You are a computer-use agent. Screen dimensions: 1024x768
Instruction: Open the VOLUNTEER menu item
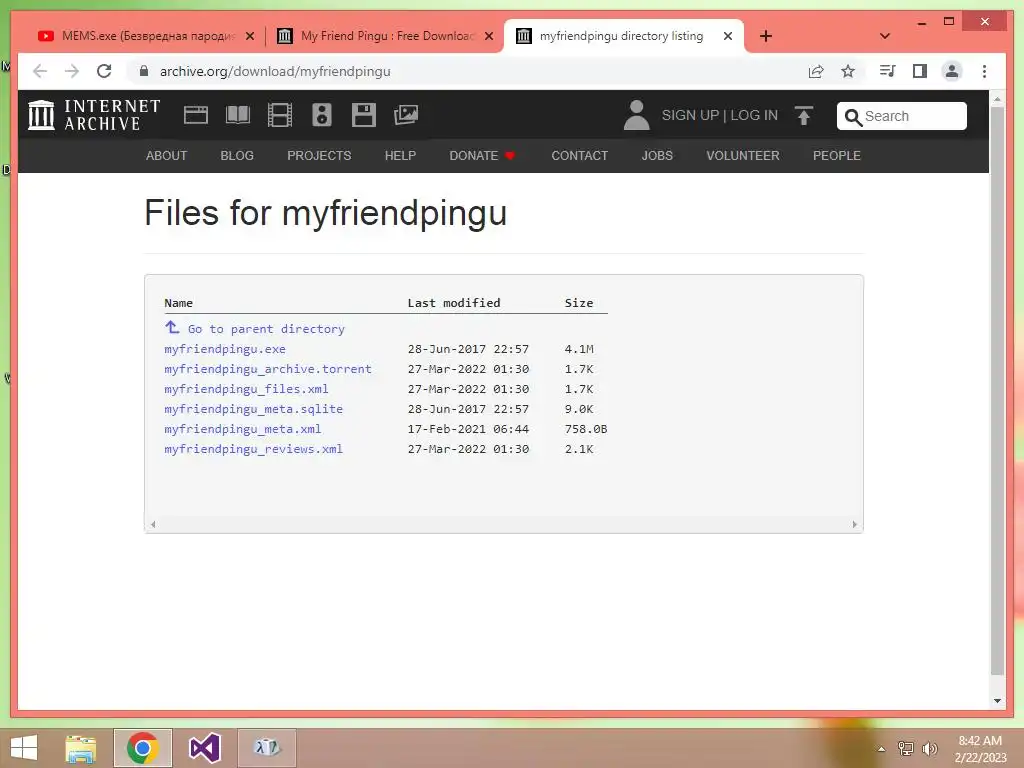(743, 155)
